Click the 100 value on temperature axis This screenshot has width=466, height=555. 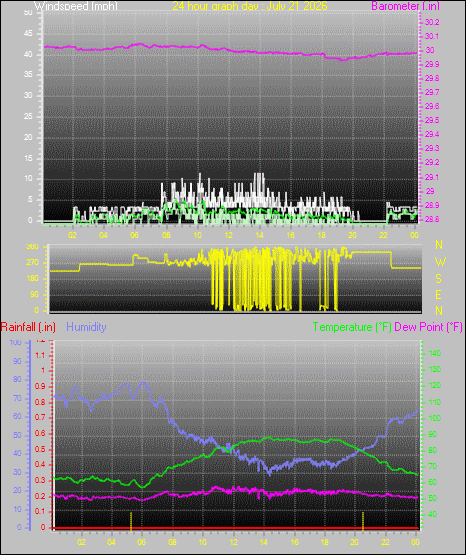click(435, 418)
